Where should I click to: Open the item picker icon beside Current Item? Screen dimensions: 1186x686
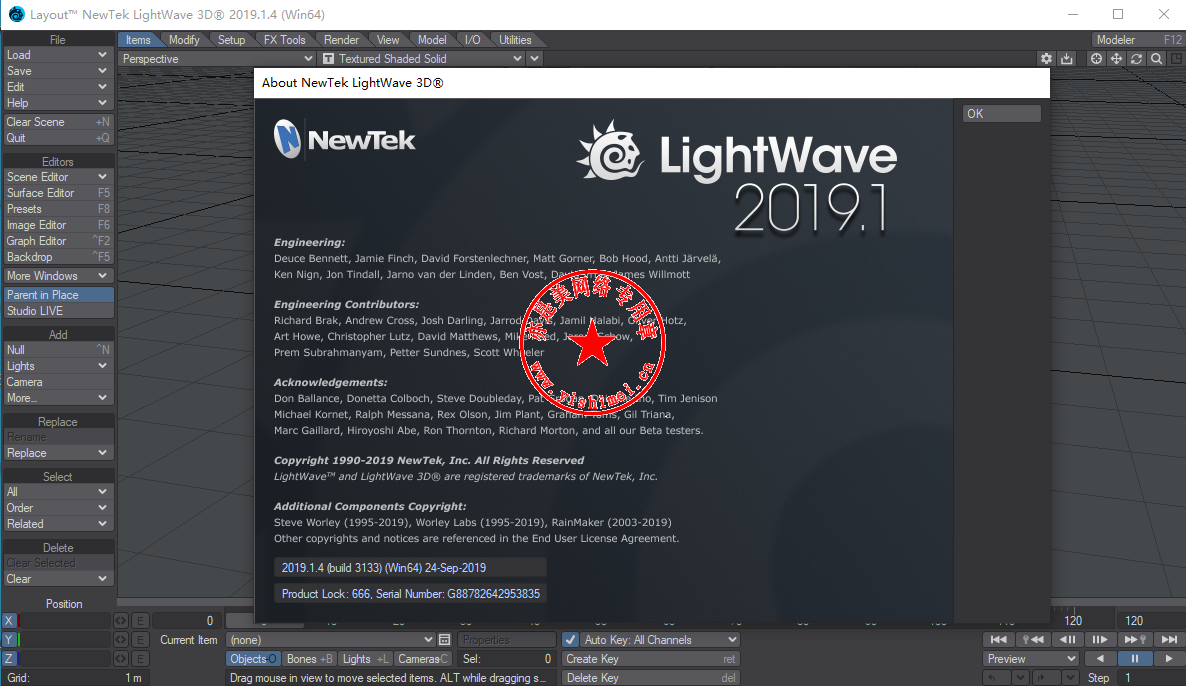pyautogui.click(x=445, y=640)
